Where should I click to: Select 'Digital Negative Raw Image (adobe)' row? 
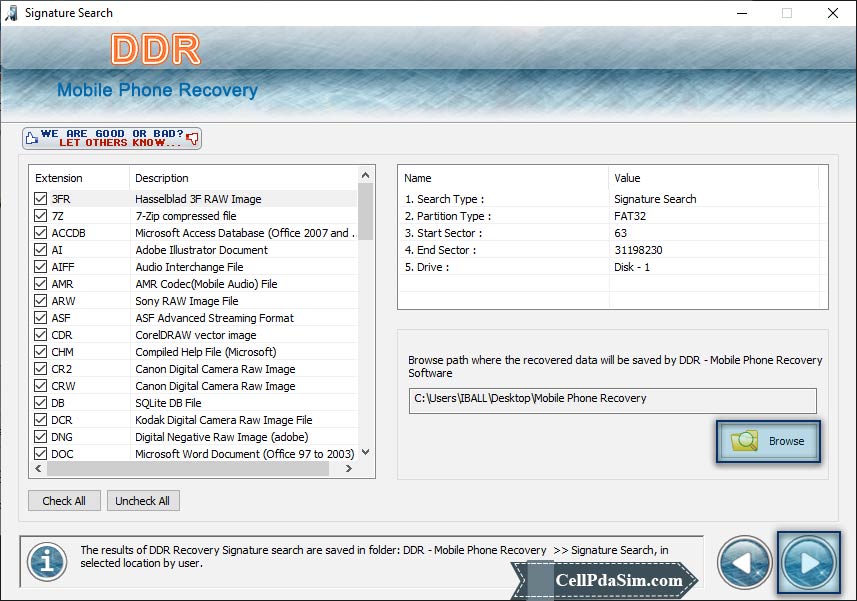pos(195,437)
